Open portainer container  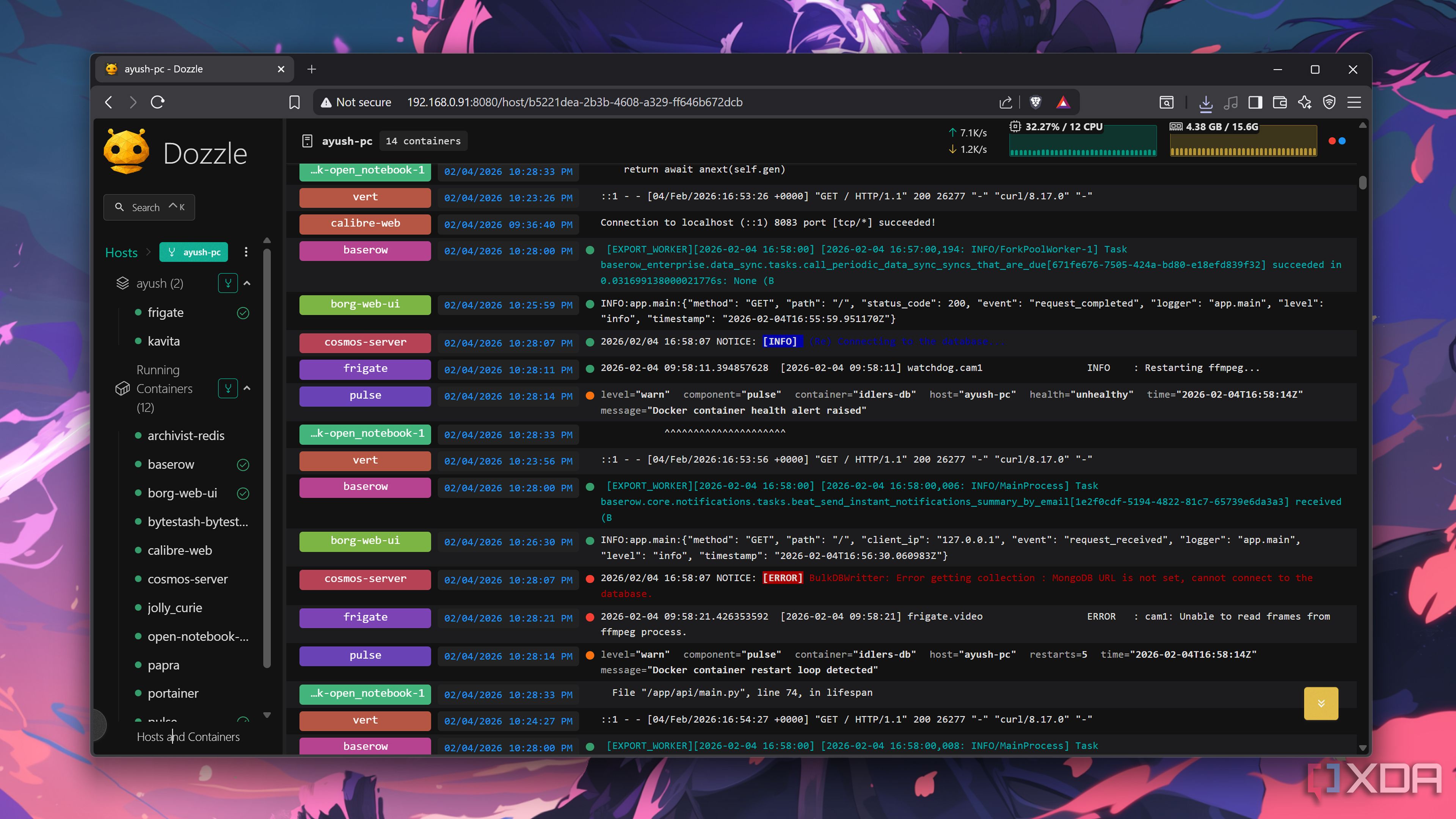coord(173,693)
